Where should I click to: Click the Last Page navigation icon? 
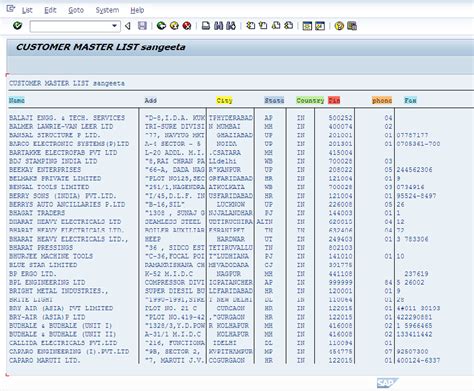(x=289, y=26)
